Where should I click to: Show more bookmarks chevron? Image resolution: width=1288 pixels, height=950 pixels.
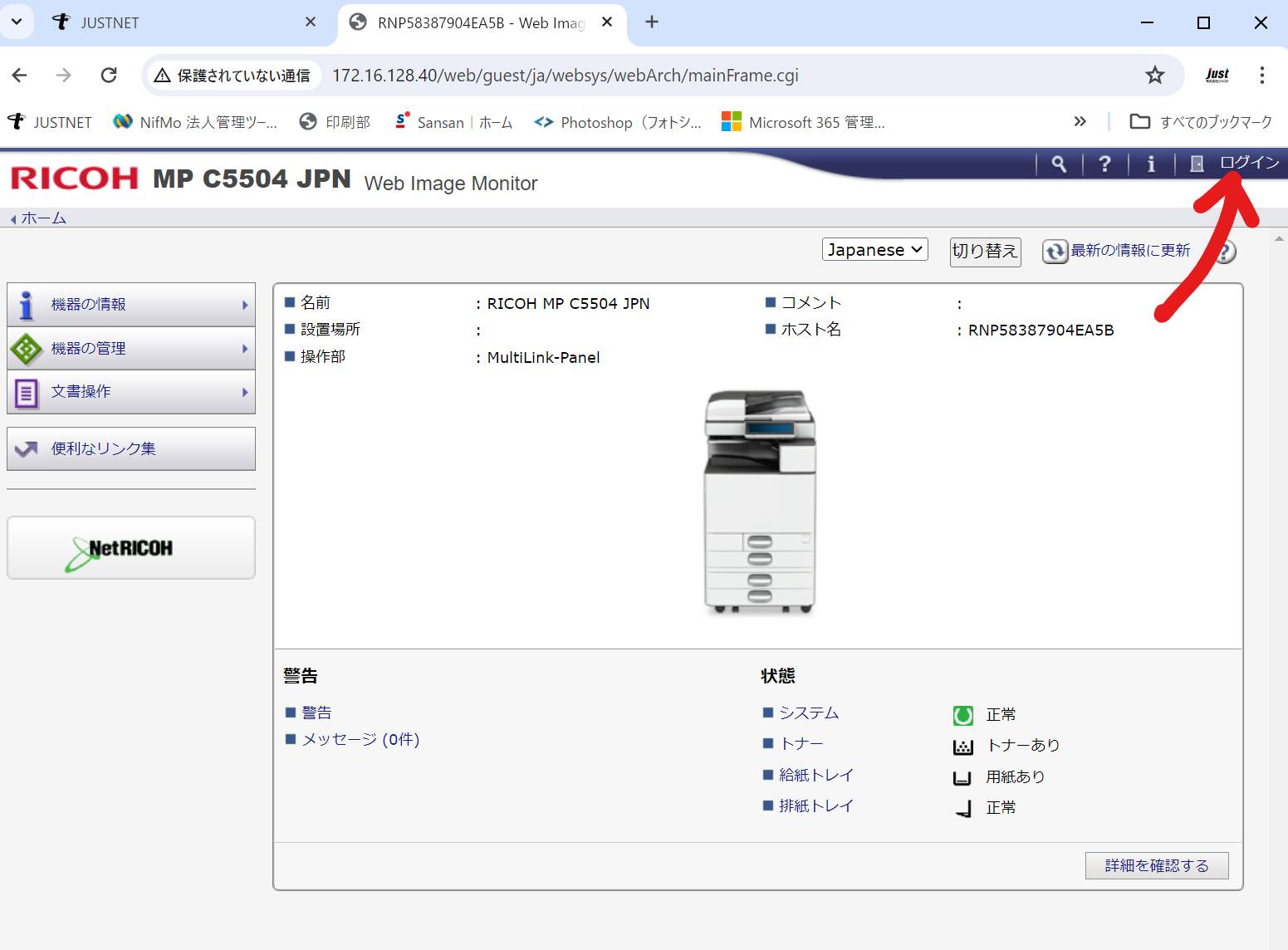tap(1080, 122)
